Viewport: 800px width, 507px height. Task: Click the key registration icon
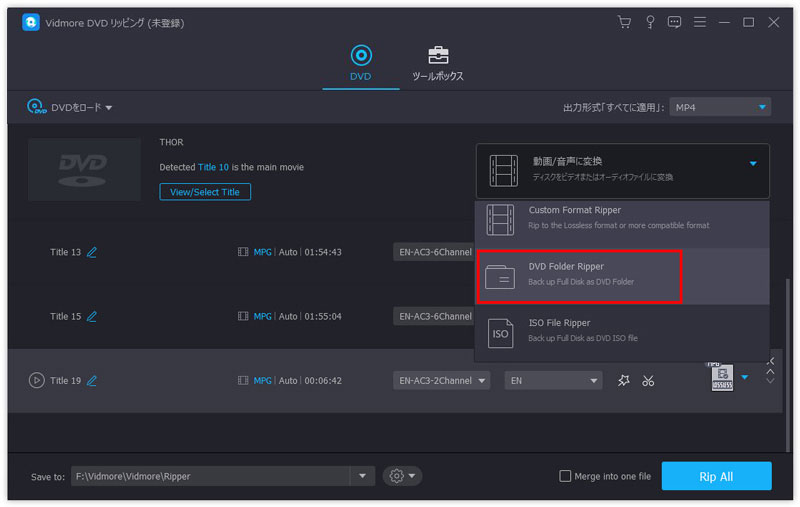coord(650,22)
